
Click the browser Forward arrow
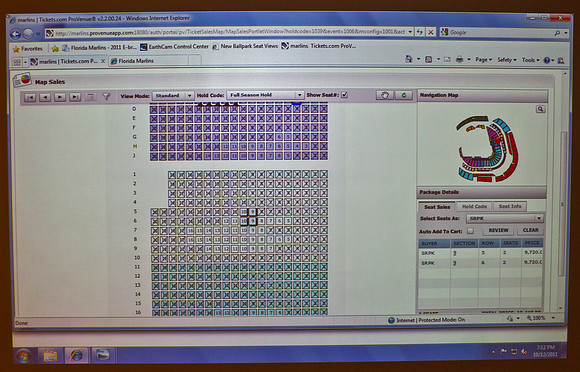[x=28, y=34]
